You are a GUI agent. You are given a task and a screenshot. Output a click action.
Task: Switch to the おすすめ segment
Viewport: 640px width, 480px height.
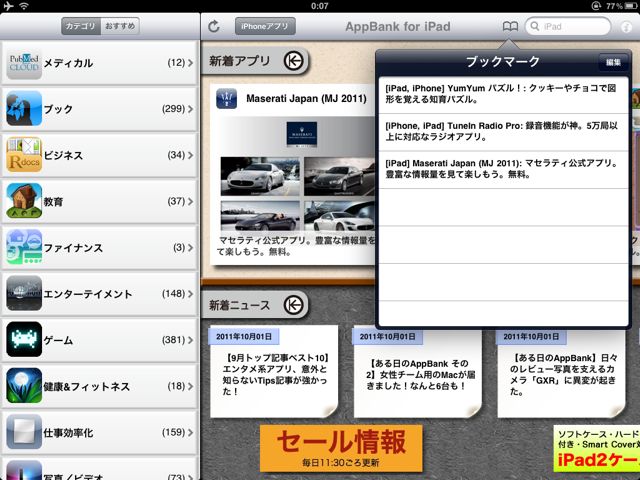[120, 26]
